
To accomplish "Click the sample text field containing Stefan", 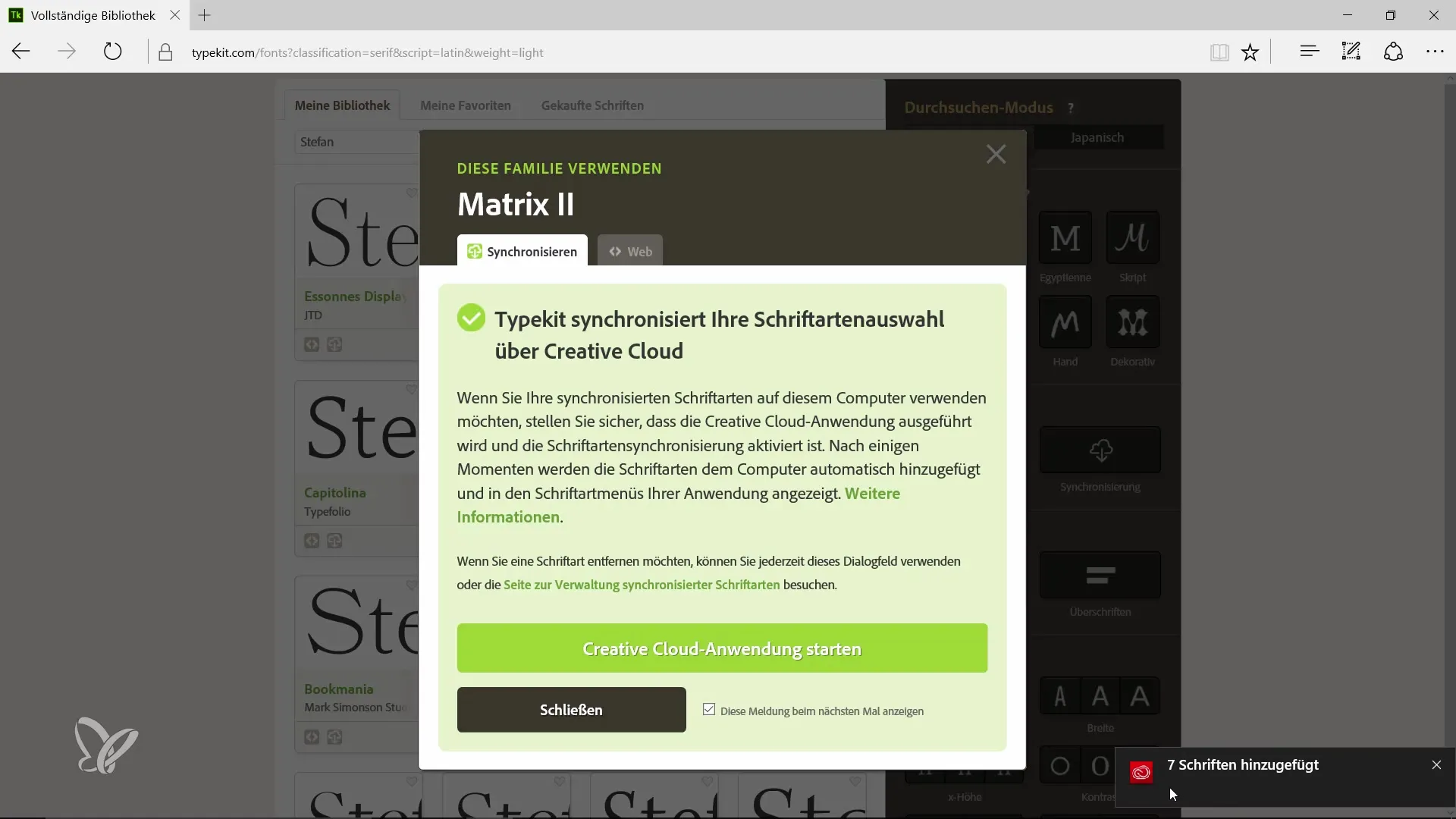I will click(x=356, y=142).
